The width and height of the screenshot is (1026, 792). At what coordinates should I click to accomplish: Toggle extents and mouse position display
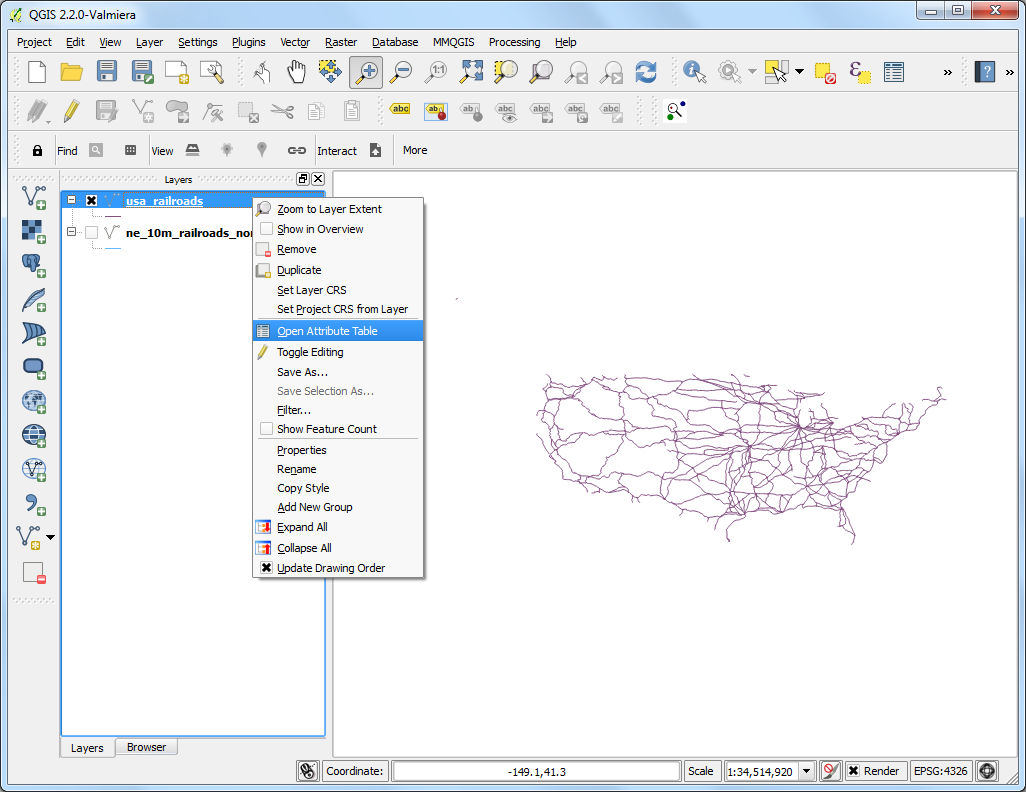pyautogui.click(x=307, y=771)
